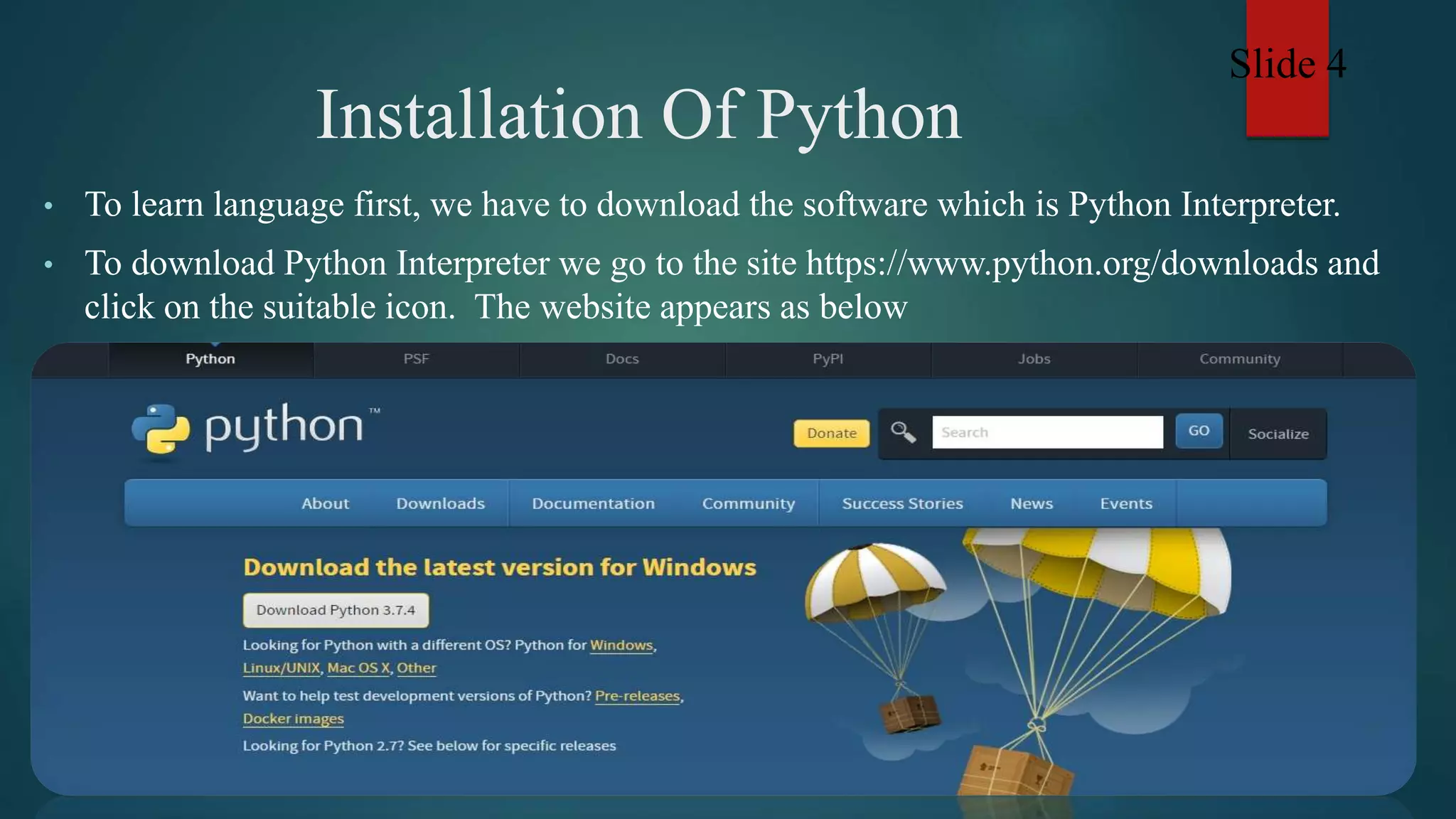Open the Downloads menu item
The width and height of the screenshot is (1456, 819).
440,503
